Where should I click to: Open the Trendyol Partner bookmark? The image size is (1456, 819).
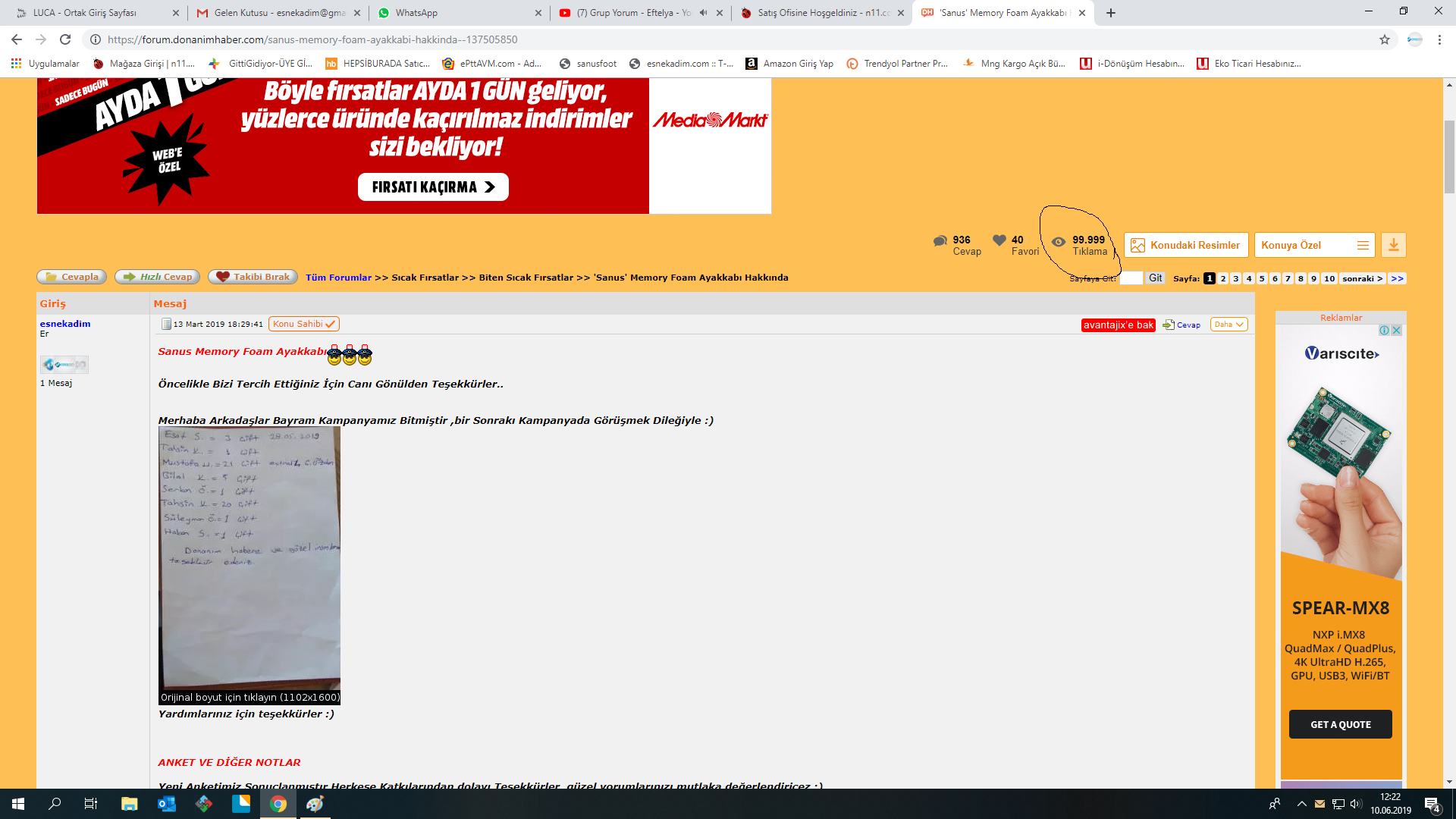click(x=897, y=64)
